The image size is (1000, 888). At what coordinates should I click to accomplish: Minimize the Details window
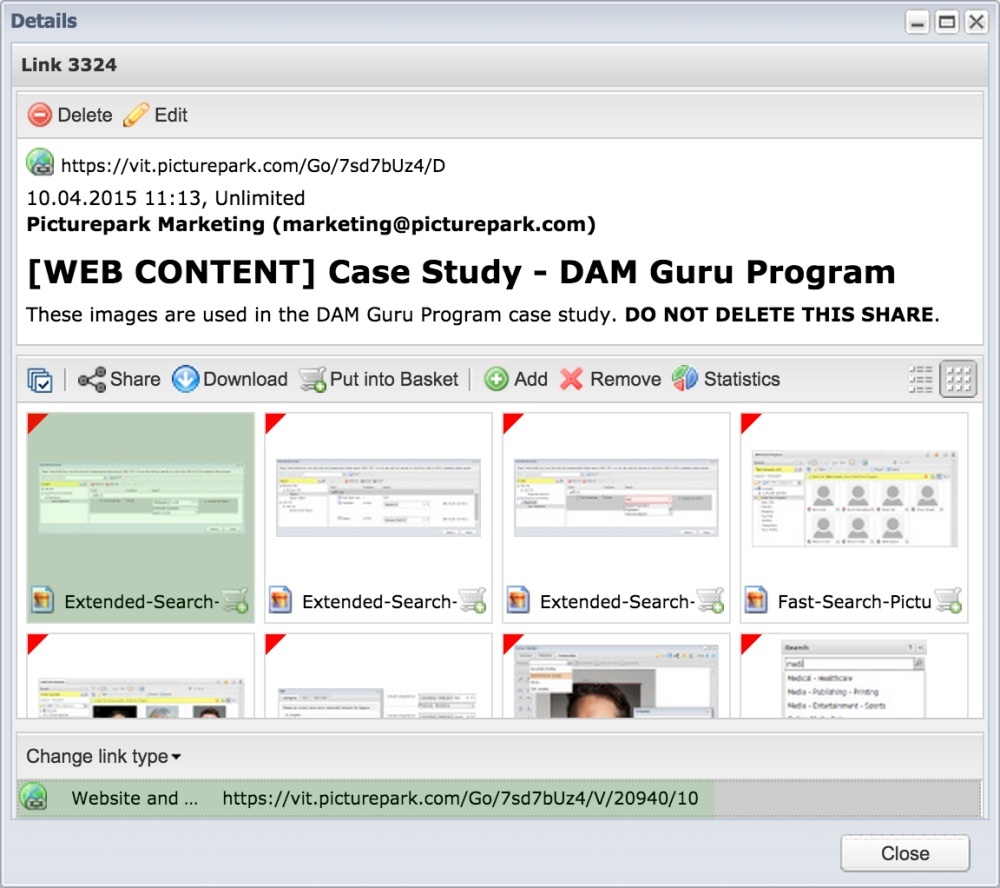917,22
